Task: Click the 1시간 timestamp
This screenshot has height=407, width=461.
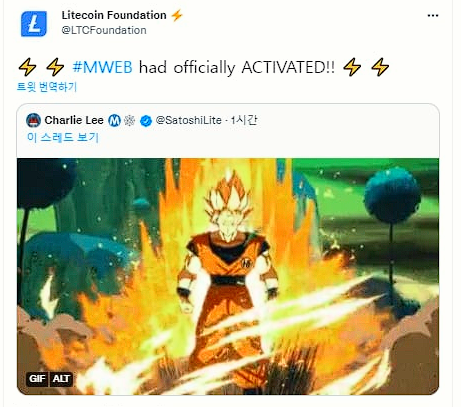Action: coord(244,120)
